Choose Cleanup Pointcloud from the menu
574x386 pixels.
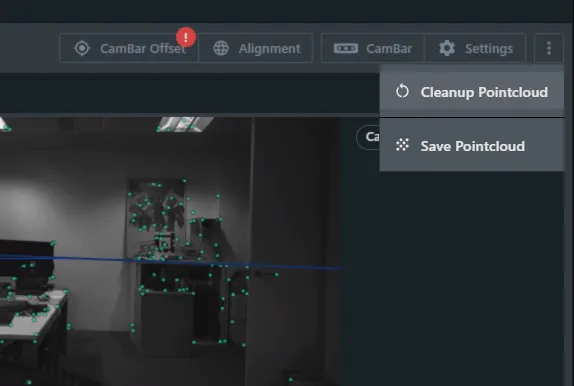pos(472,92)
